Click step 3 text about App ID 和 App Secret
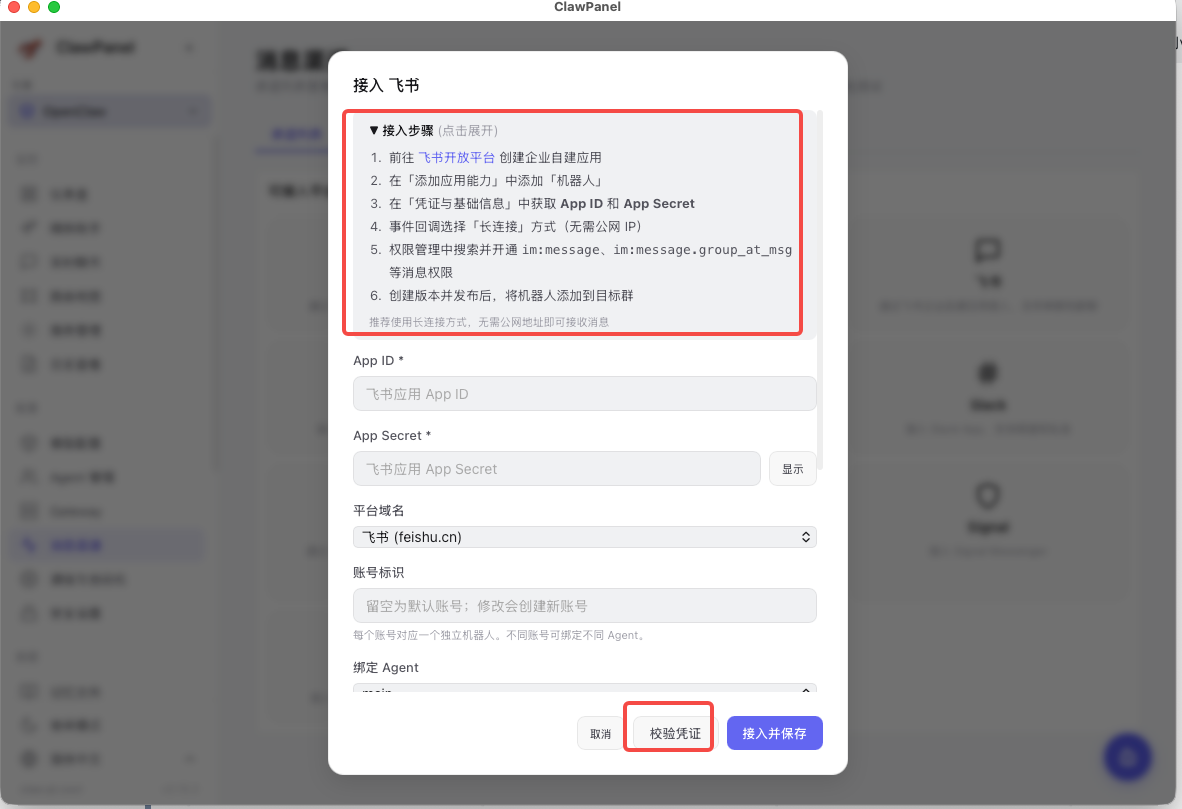The width and height of the screenshot is (1182, 809). pos(541,204)
